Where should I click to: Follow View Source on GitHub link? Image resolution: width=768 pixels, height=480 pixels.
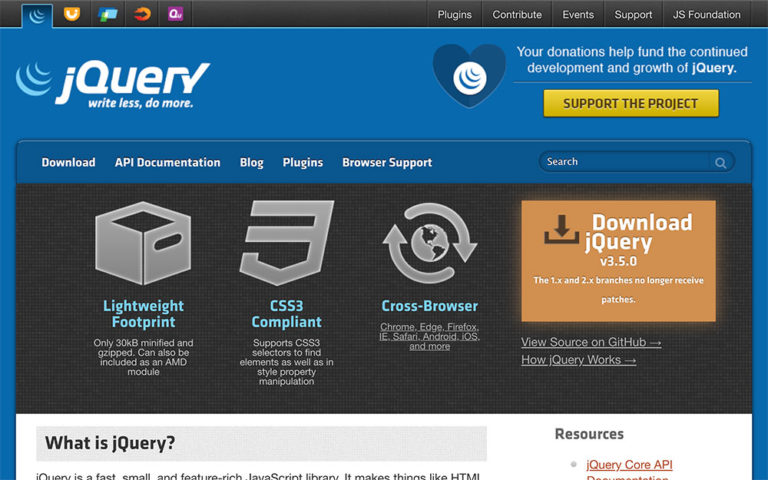(591, 342)
